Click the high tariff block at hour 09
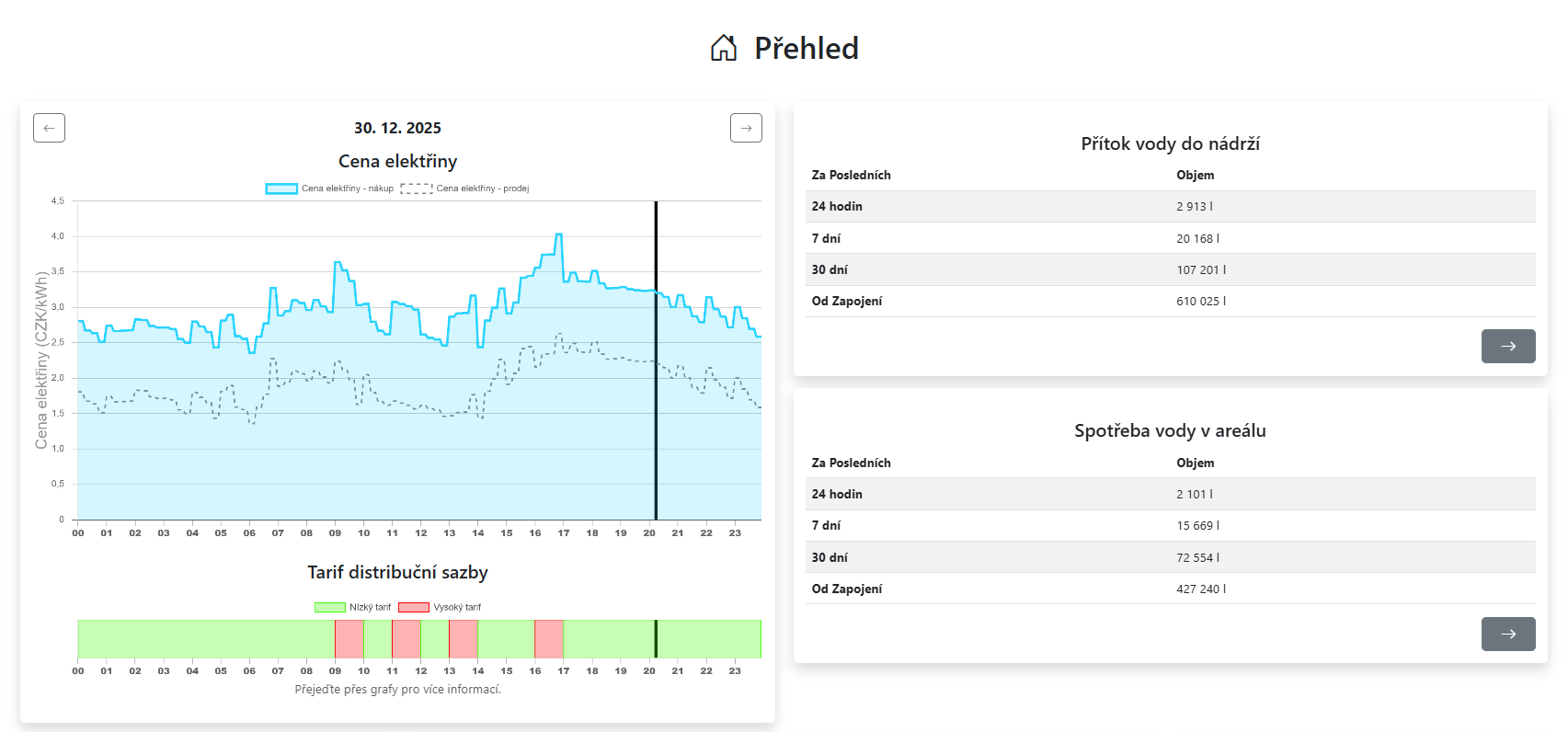The height and width of the screenshot is (732, 1568). pos(349,639)
